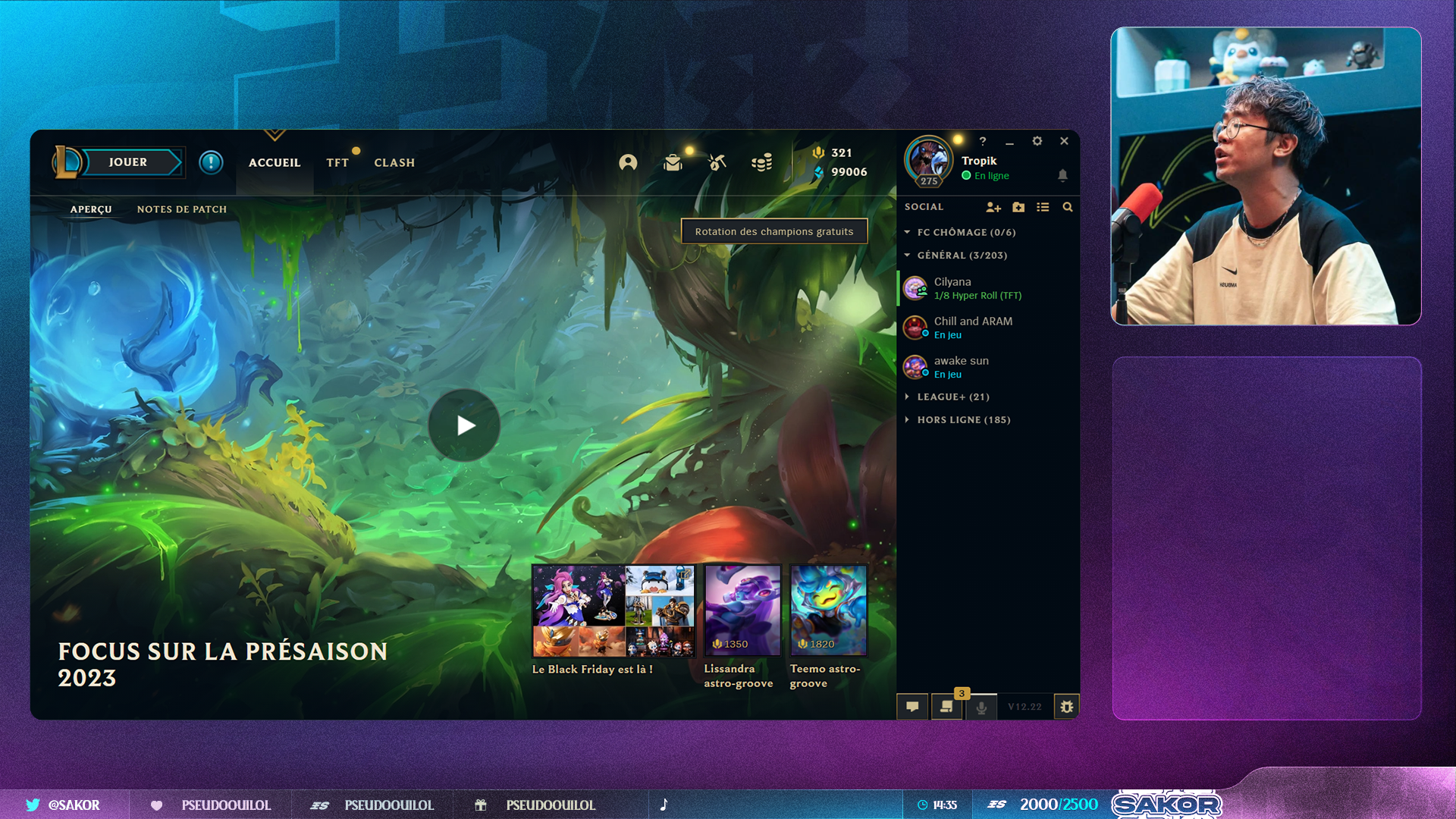
Task: Click the add friend icon
Action: tap(993, 207)
